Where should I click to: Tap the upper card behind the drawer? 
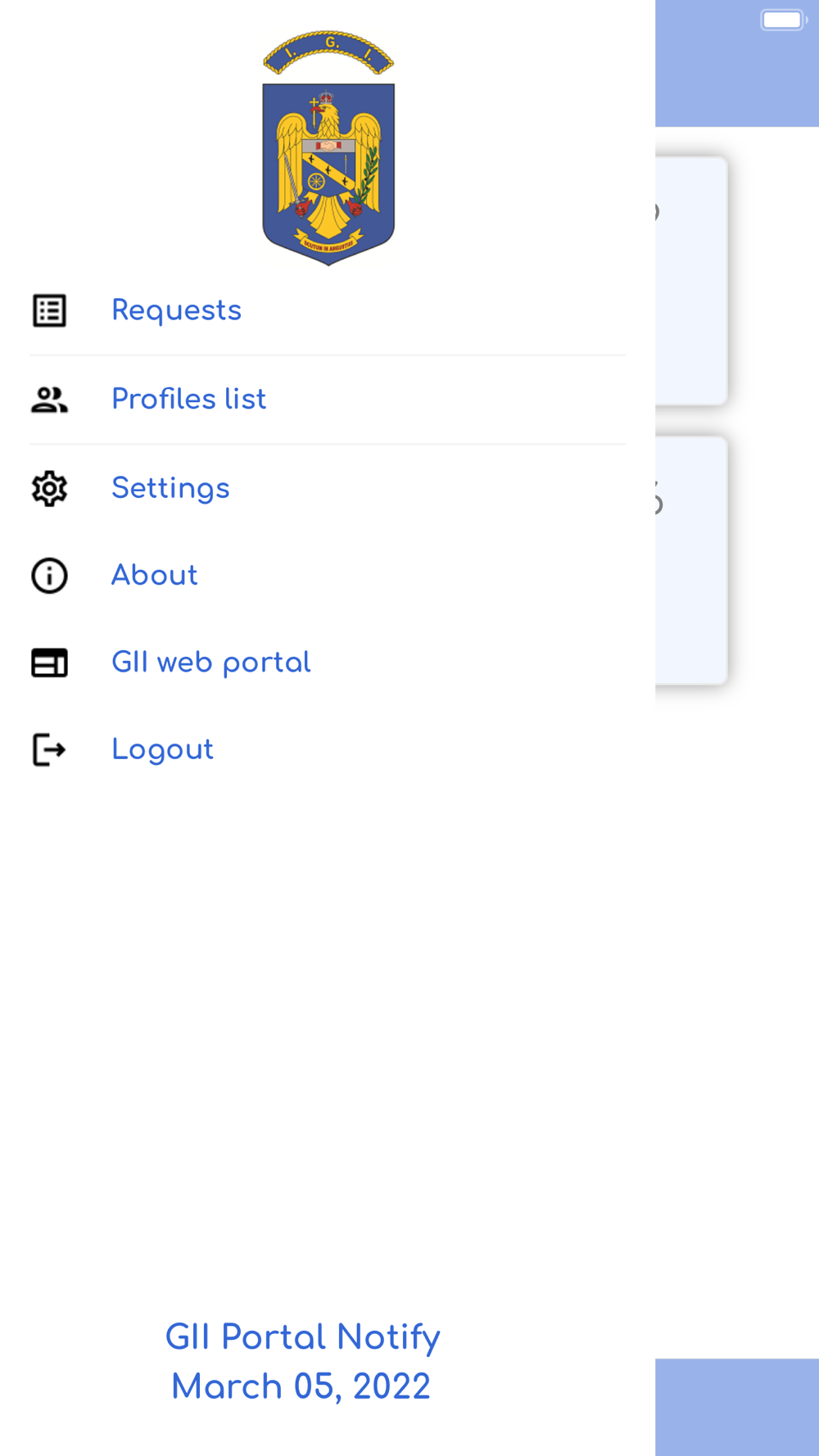coord(691,281)
